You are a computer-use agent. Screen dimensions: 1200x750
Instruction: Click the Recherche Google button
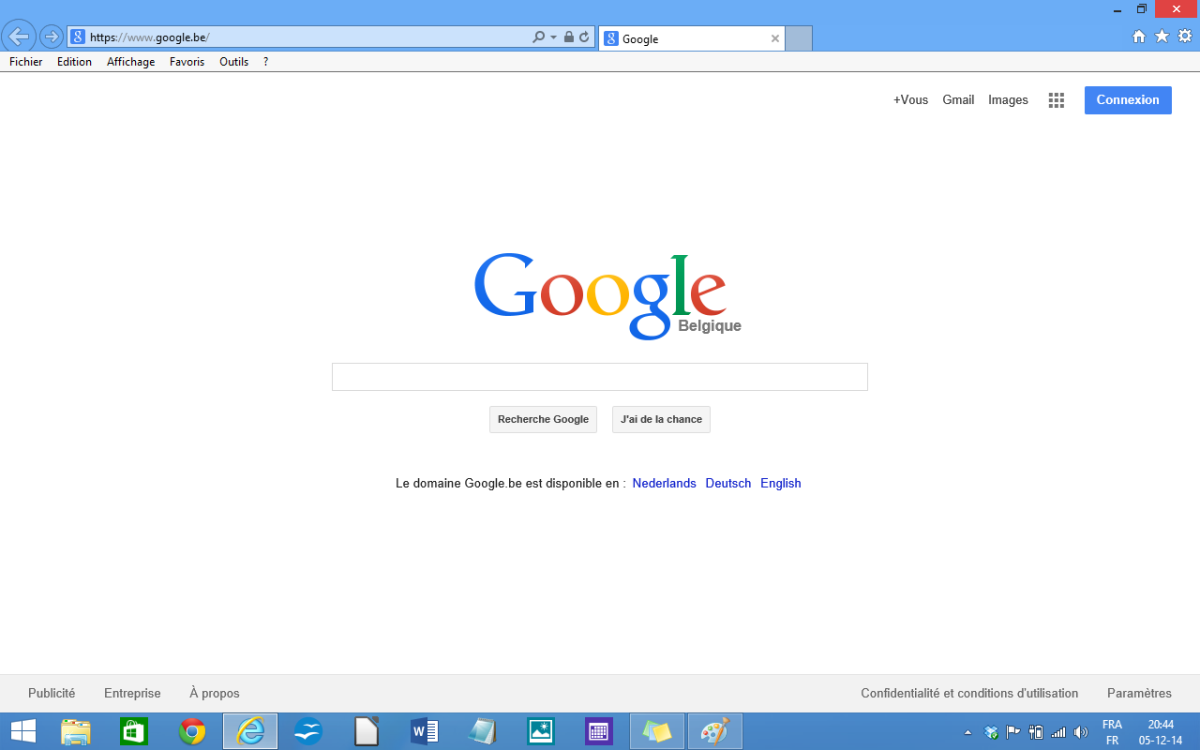click(543, 419)
